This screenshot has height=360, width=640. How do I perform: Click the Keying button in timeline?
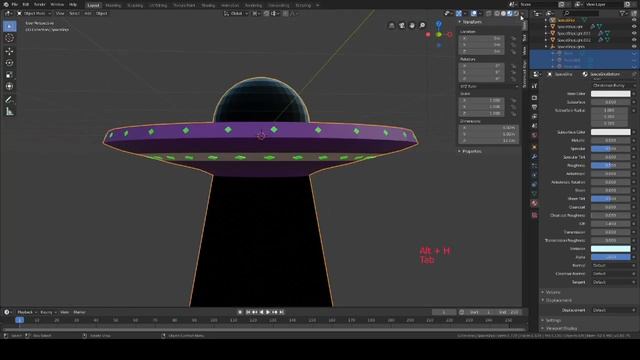pos(48,312)
